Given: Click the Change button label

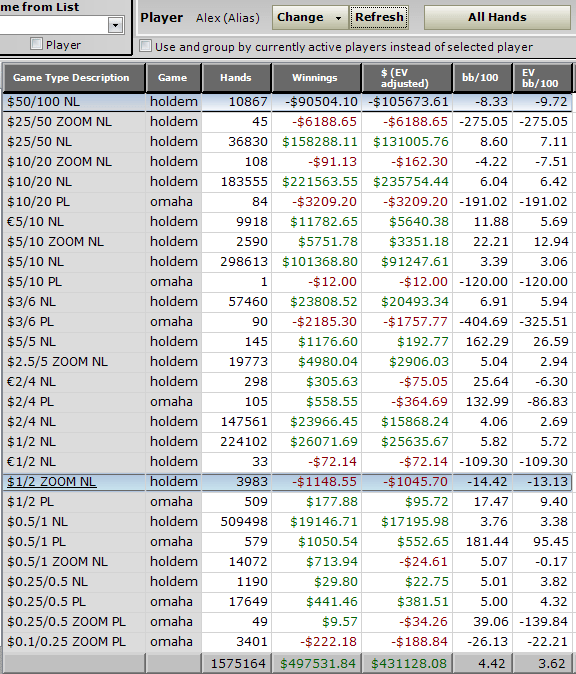Looking at the screenshot, I should click(300, 17).
